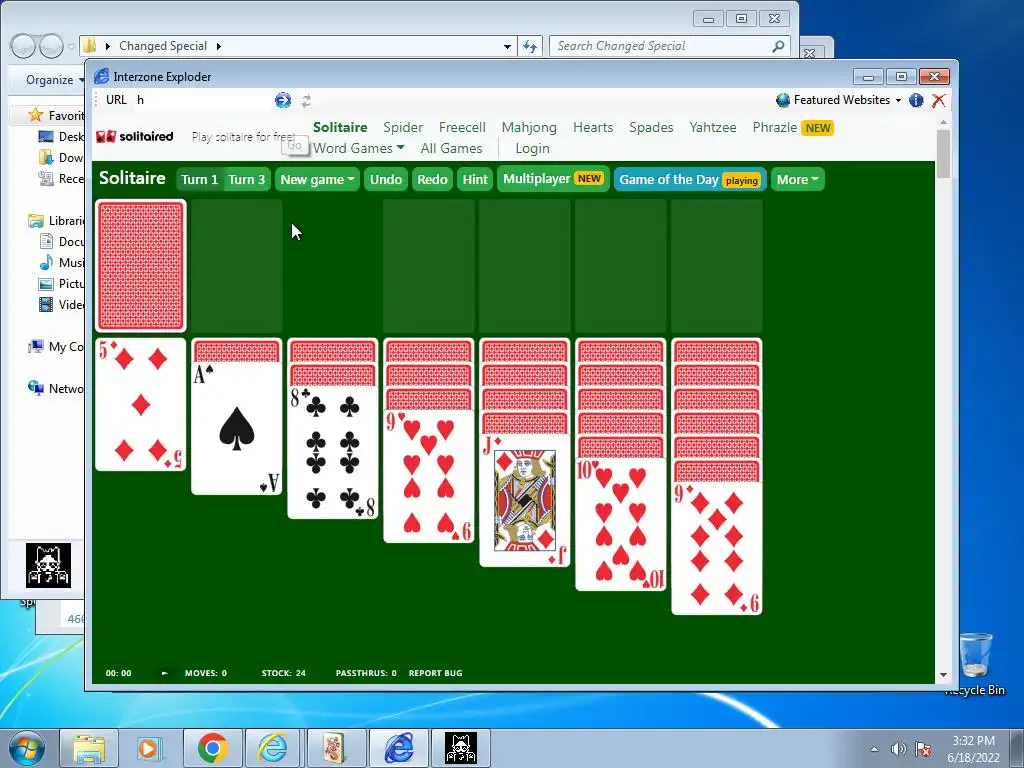Draw a card from the stock pile
Screen dimensions: 1024x768
pyautogui.click(x=141, y=266)
